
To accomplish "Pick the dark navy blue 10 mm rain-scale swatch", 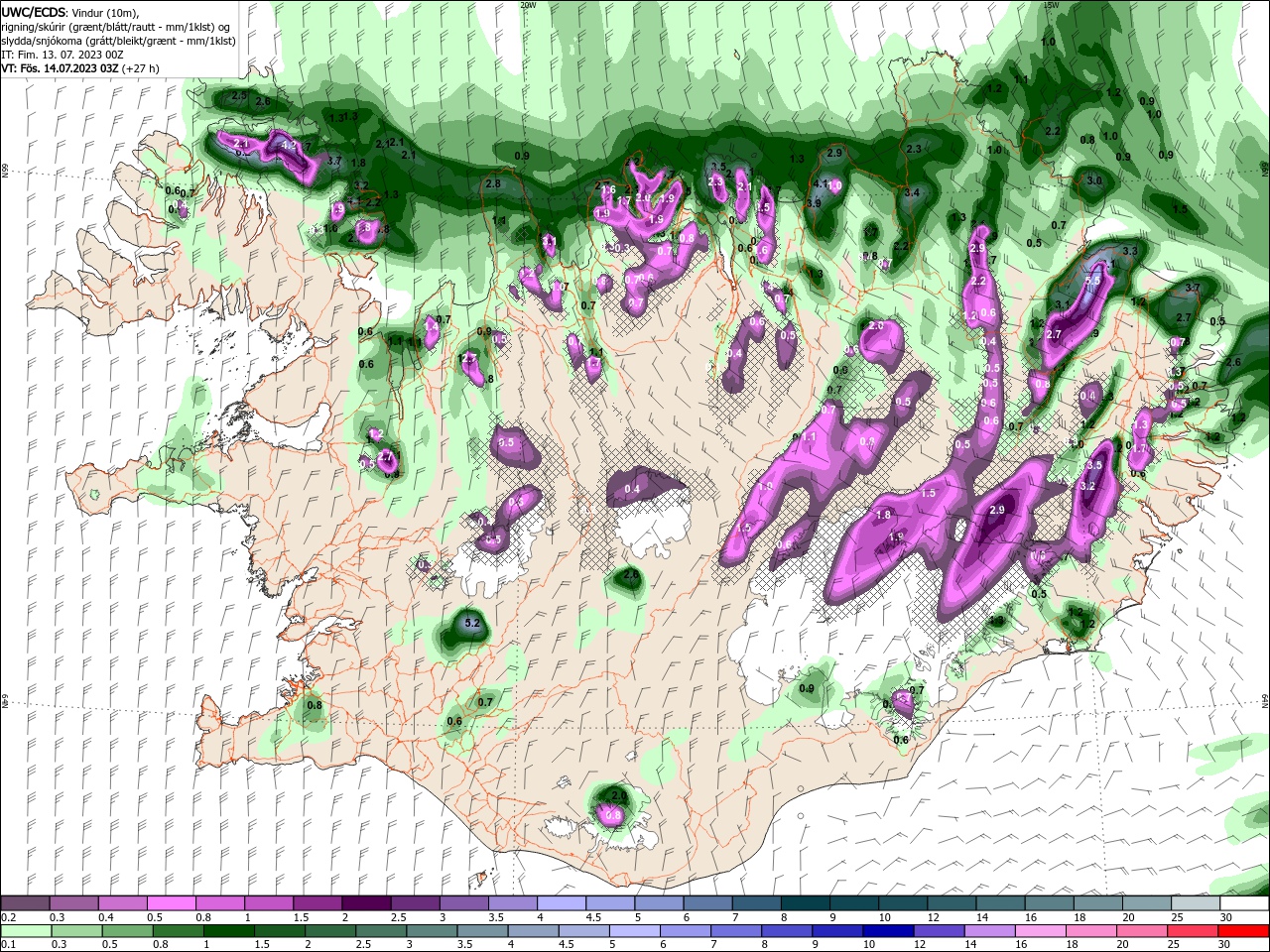I will click(888, 931).
